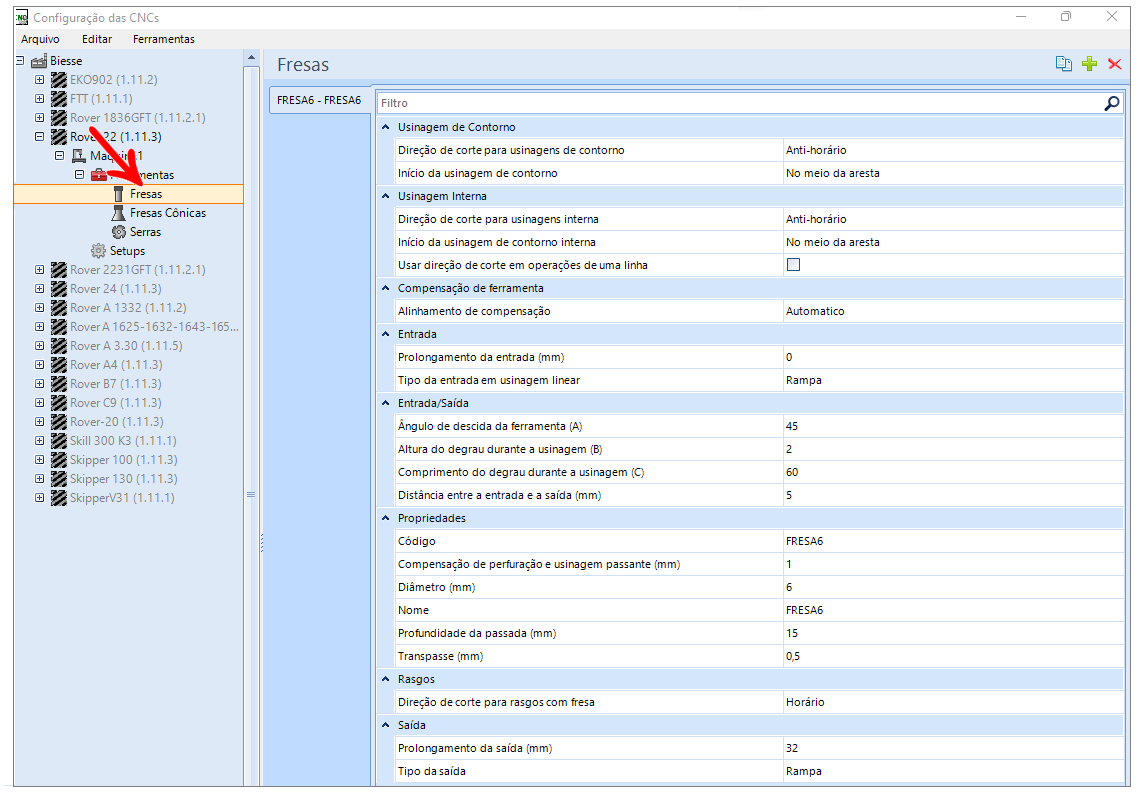Click the Fresas Cônicas icon

(118, 213)
